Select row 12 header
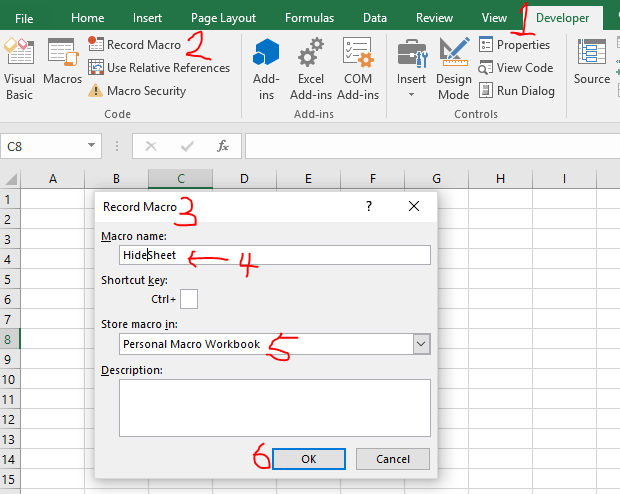Viewport: 620px width, 494px height. click(9, 419)
